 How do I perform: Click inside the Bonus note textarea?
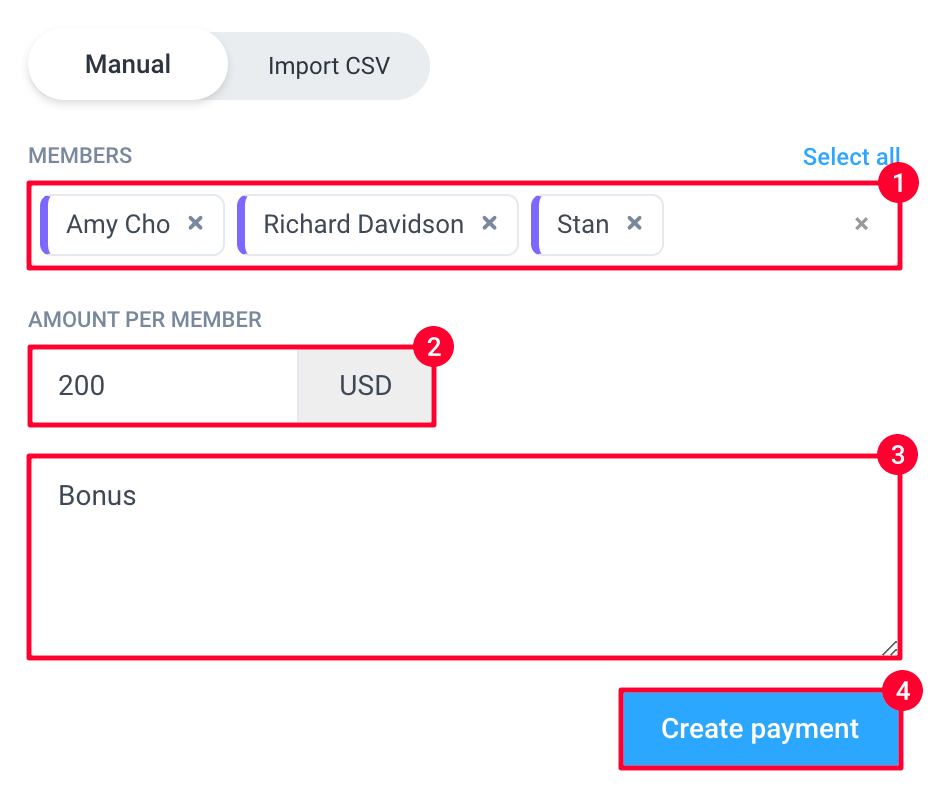[x=464, y=558]
